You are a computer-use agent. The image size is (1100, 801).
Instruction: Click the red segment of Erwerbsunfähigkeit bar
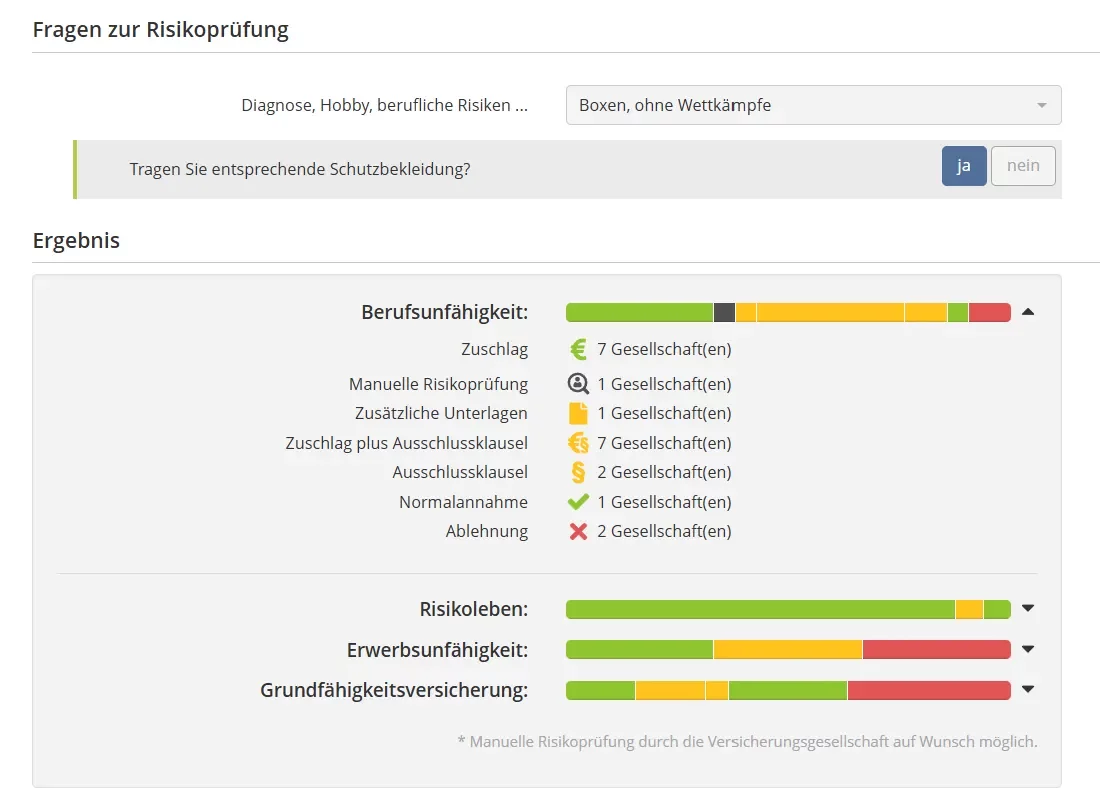tap(936, 650)
